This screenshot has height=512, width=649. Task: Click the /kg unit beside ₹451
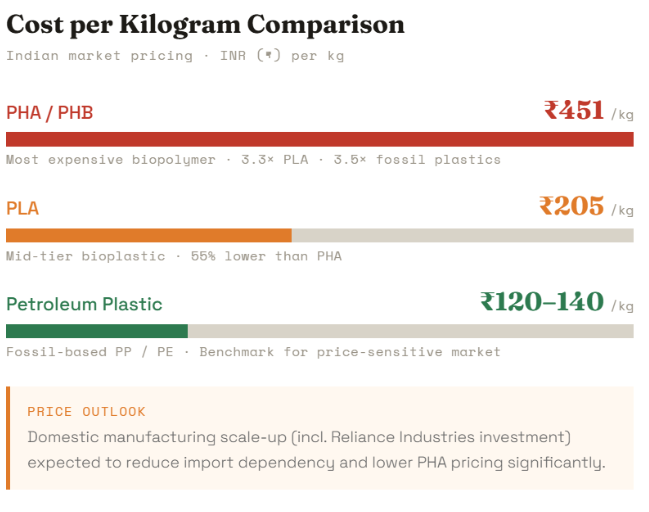[622, 115]
